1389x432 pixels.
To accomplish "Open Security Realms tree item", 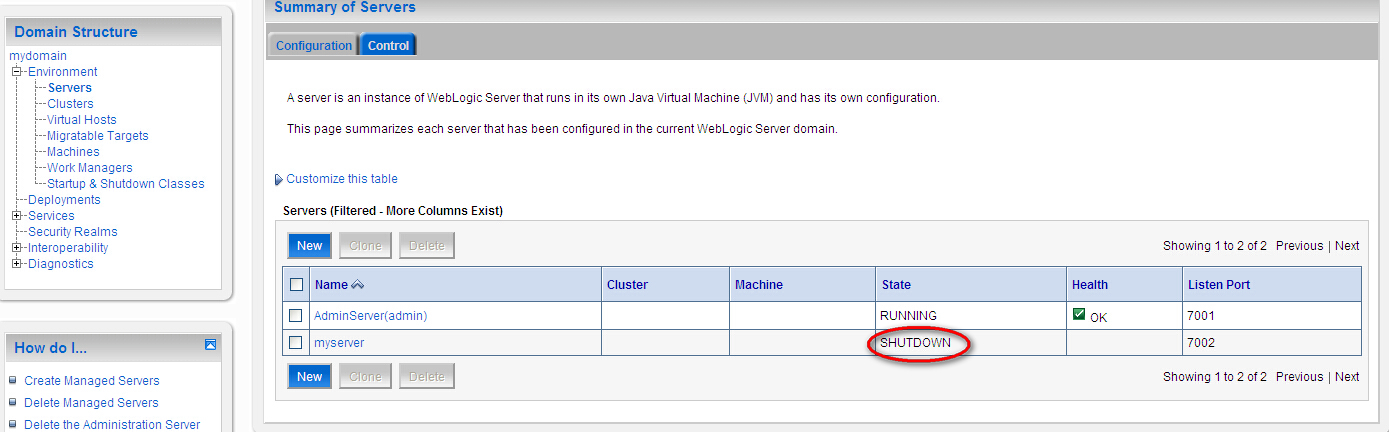I will click(x=73, y=232).
